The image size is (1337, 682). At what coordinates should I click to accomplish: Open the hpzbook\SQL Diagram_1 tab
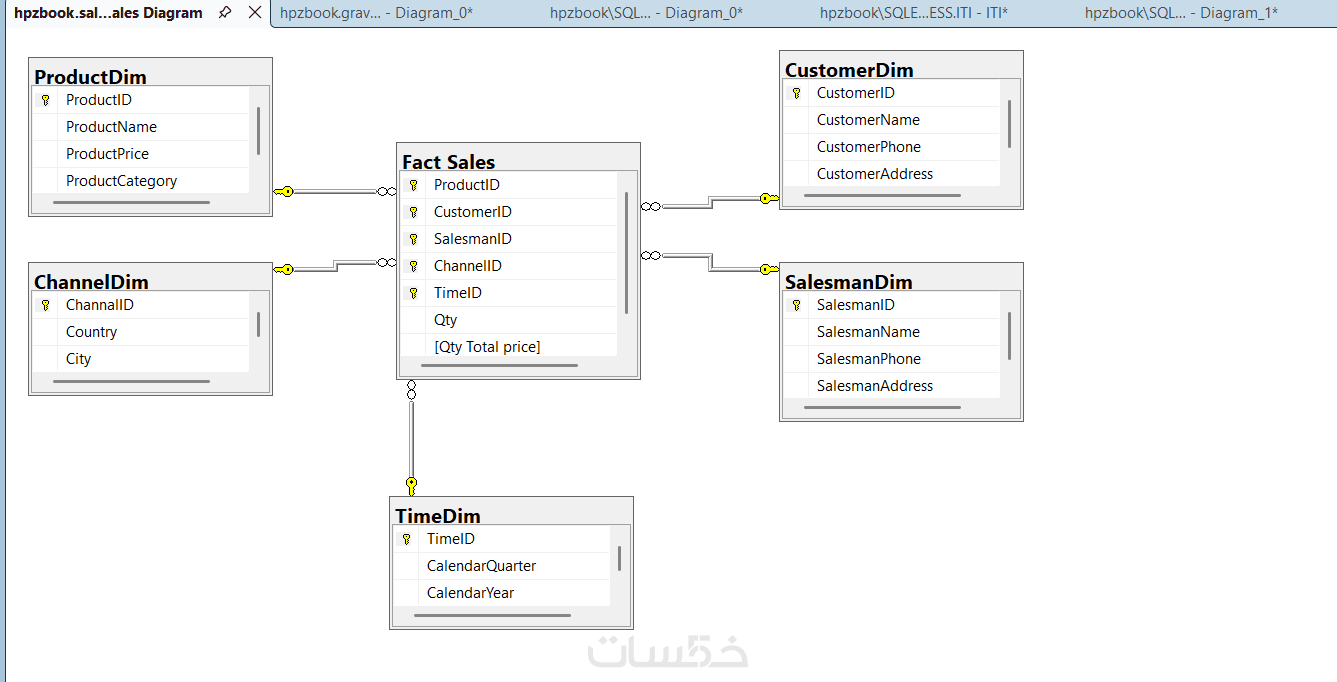(x=1181, y=13)
